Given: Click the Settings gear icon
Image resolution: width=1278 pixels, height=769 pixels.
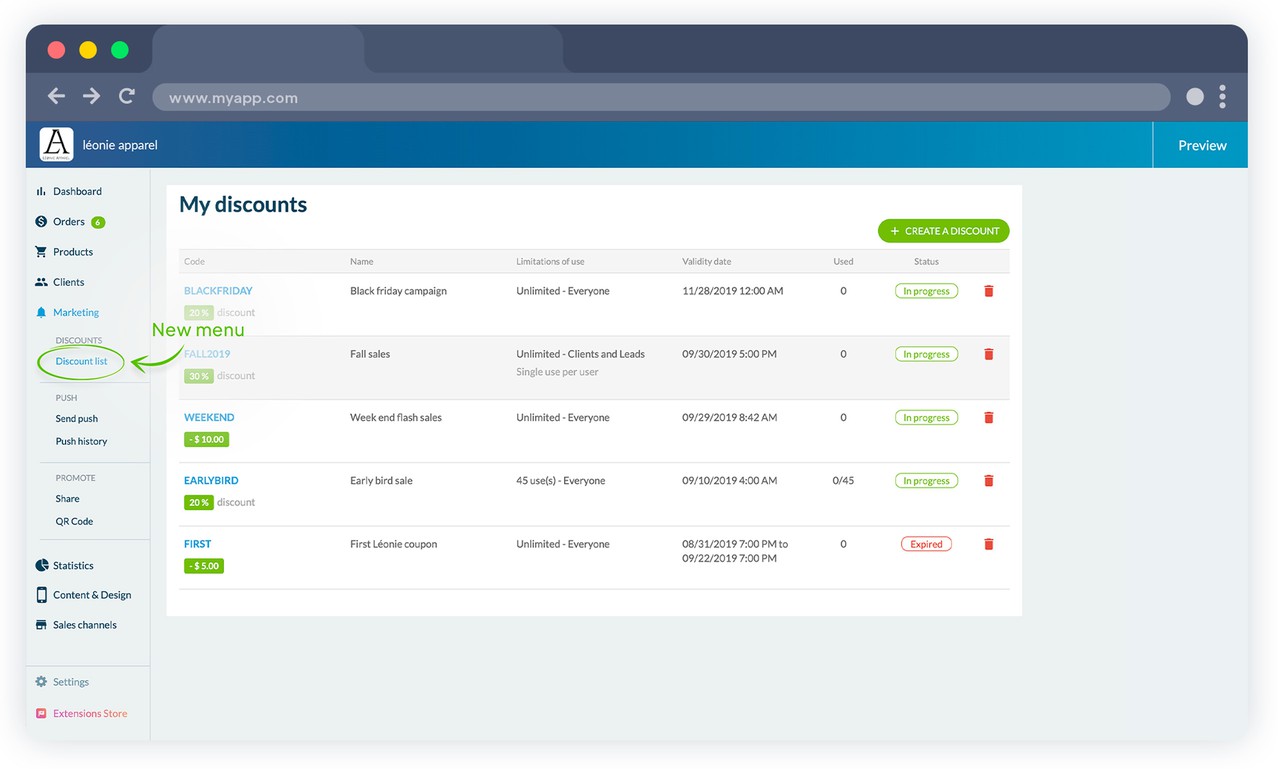Looking at the screenshot, I should pos(41,682).
